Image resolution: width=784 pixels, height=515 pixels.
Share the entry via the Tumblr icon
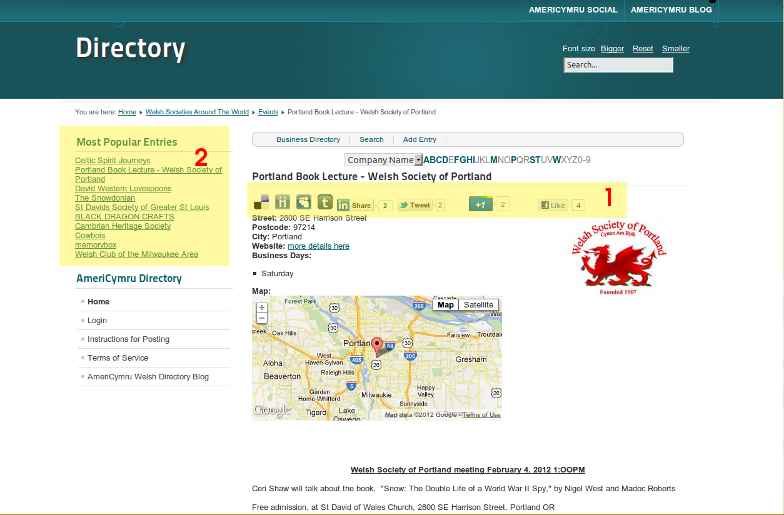tap(325, 202)
